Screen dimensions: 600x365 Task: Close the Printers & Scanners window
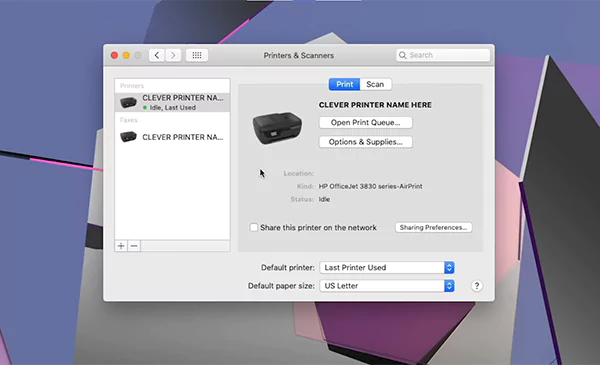(x=114, y=55)
